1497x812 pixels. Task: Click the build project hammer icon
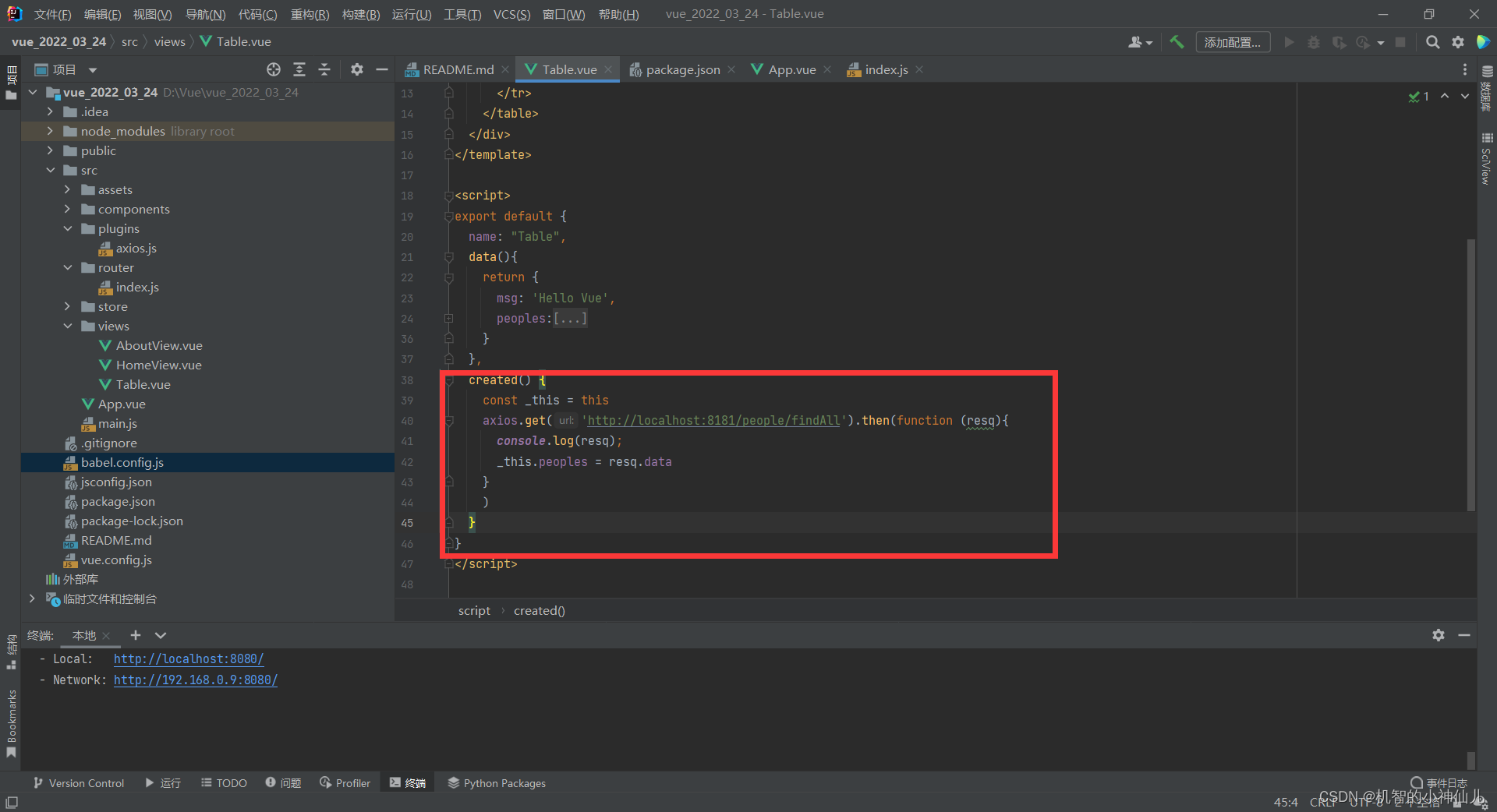[x=1177, y=42]
